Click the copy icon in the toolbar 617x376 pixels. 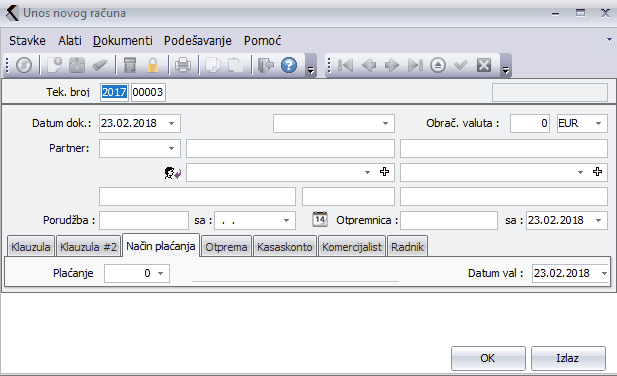point(213,65)
